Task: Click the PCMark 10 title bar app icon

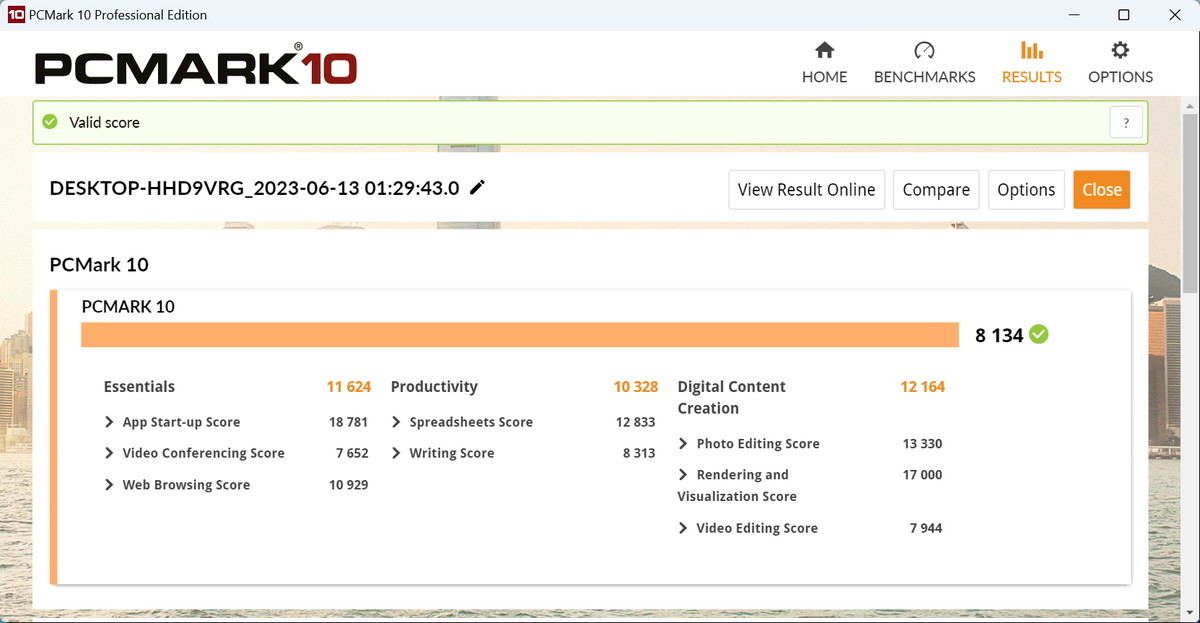Action: click(x=16, y=15)
